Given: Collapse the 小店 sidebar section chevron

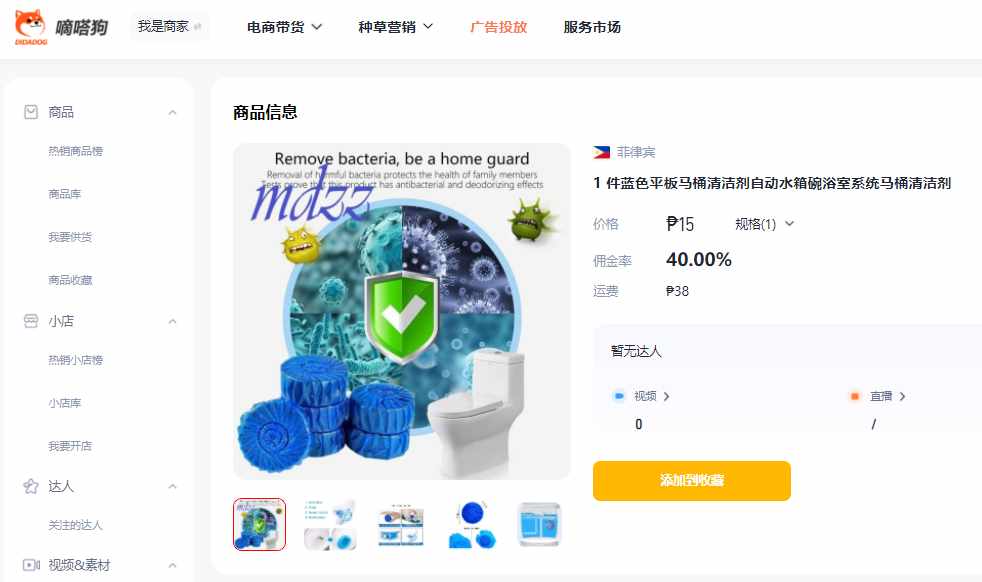Looking at the screenshot, I should click(x=172, y=321).
